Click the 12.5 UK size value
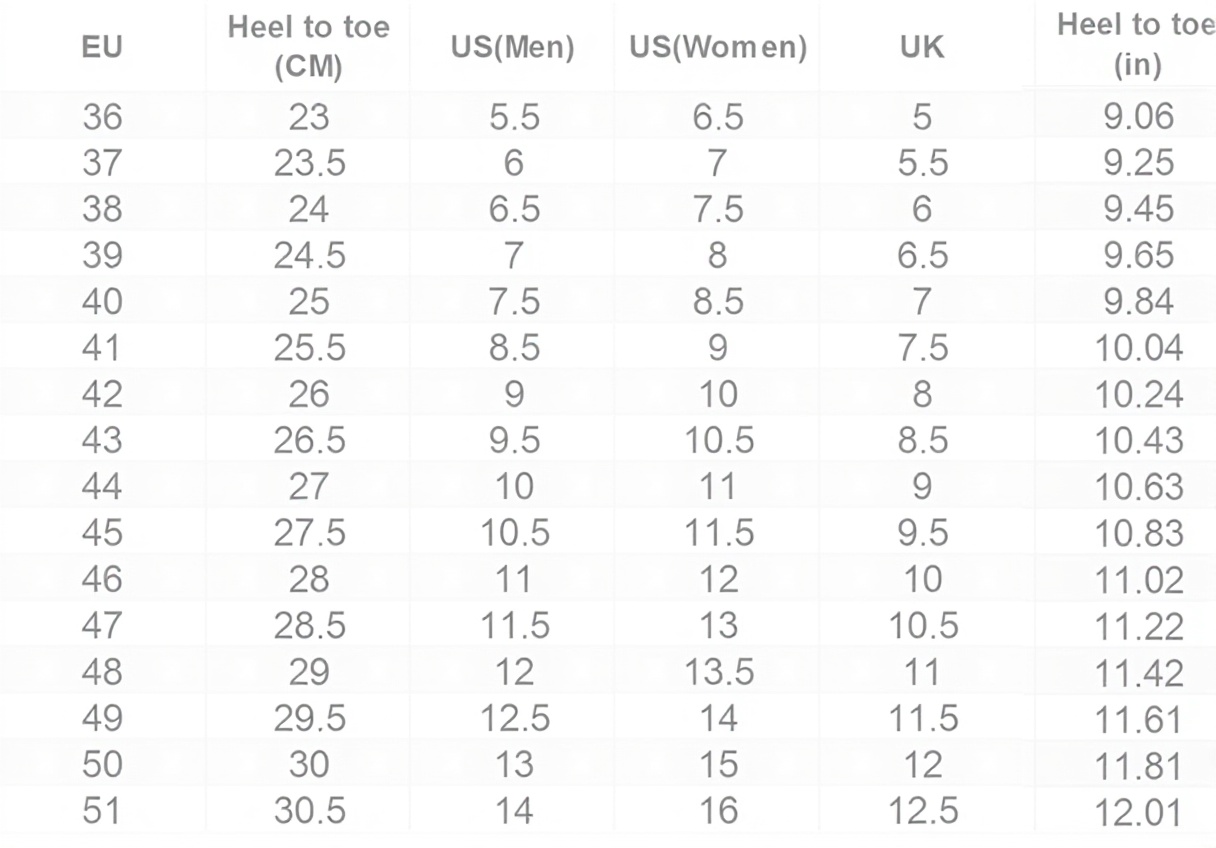The width and height of the screenshot is (1216, 848). (923, 810)
